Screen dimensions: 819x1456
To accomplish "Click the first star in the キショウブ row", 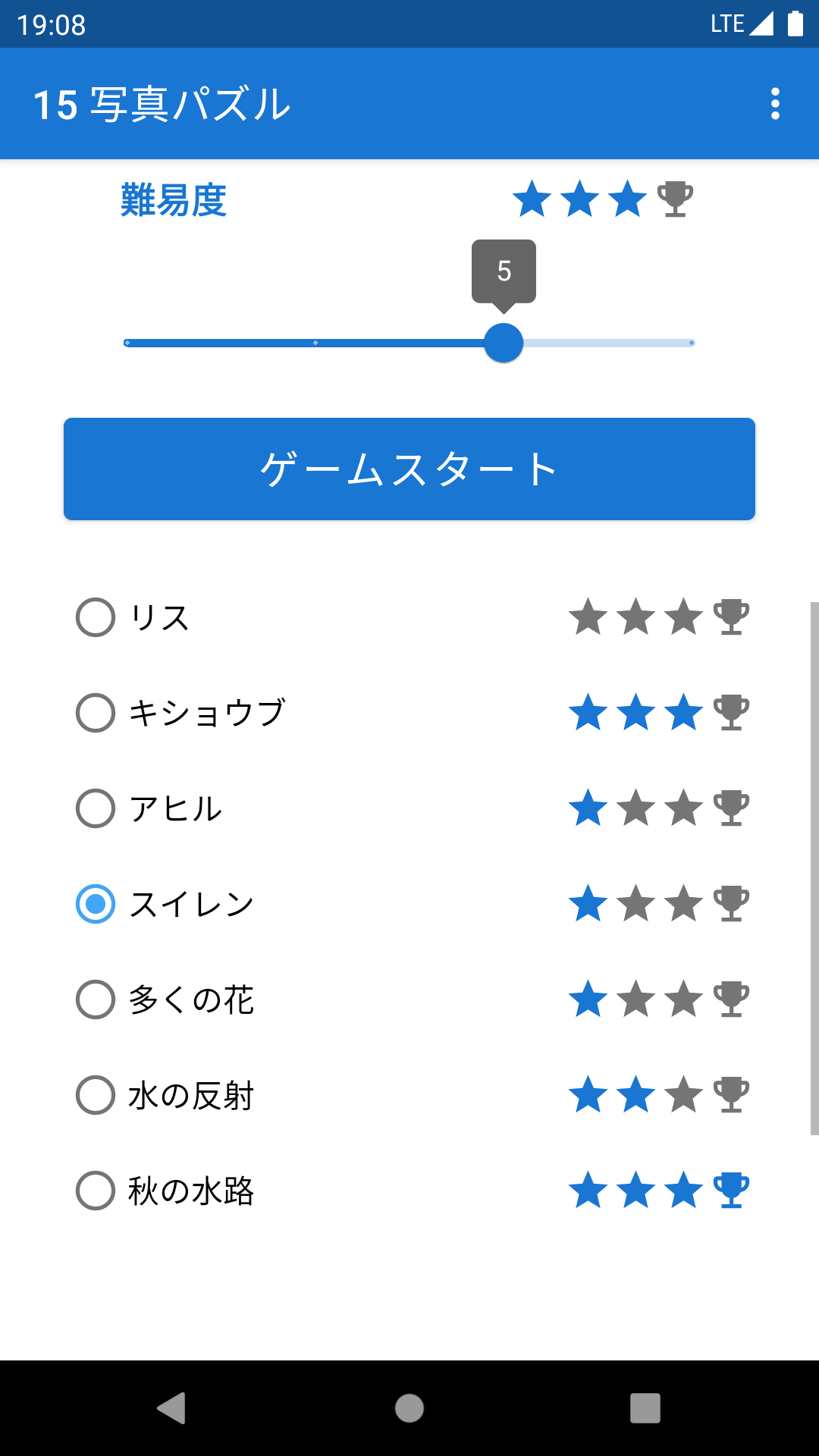I will pyautogui.click(x=588, y=712).
